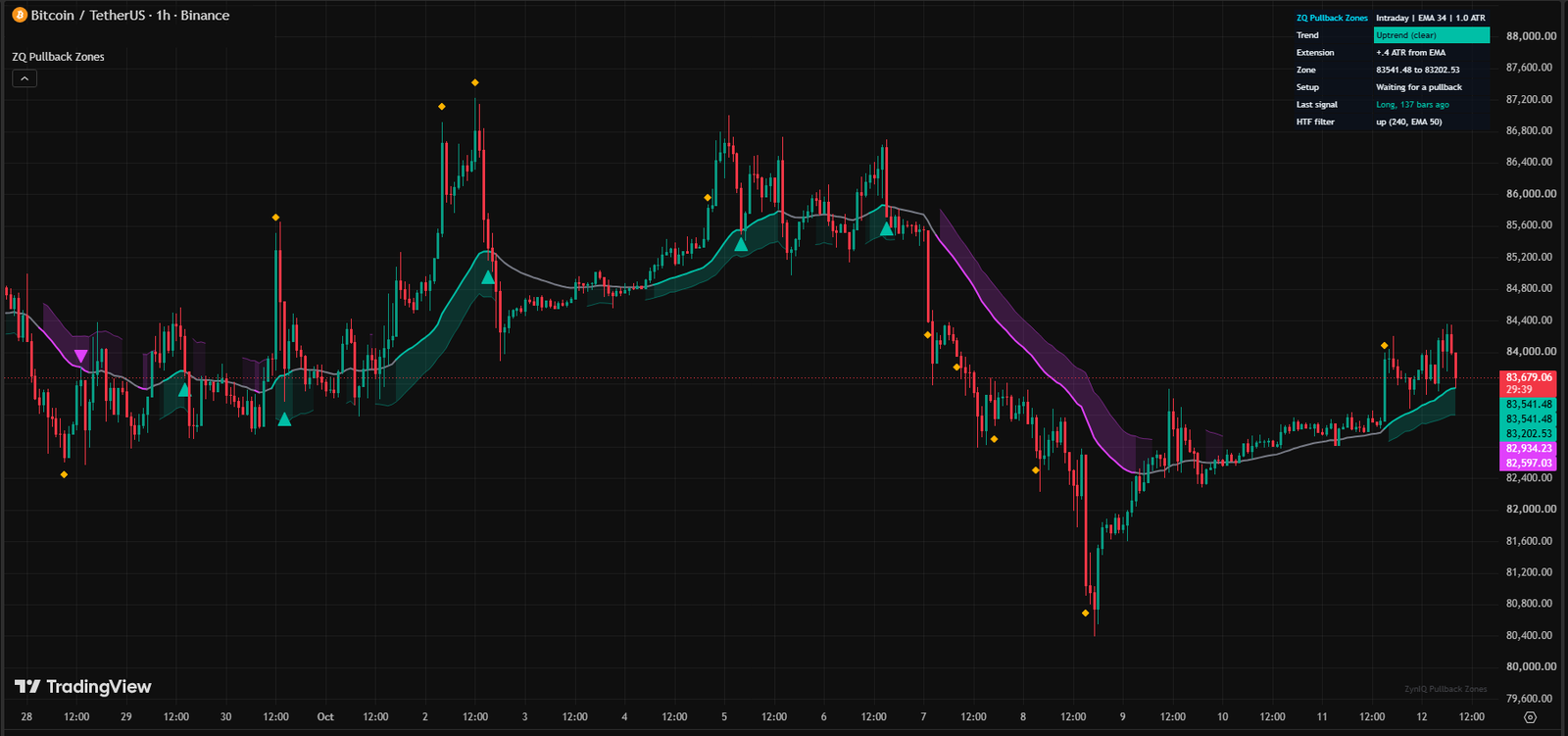
Task: Open chart settings via the gear icon
Action: pyautogui.click(x=1530, y=717)
